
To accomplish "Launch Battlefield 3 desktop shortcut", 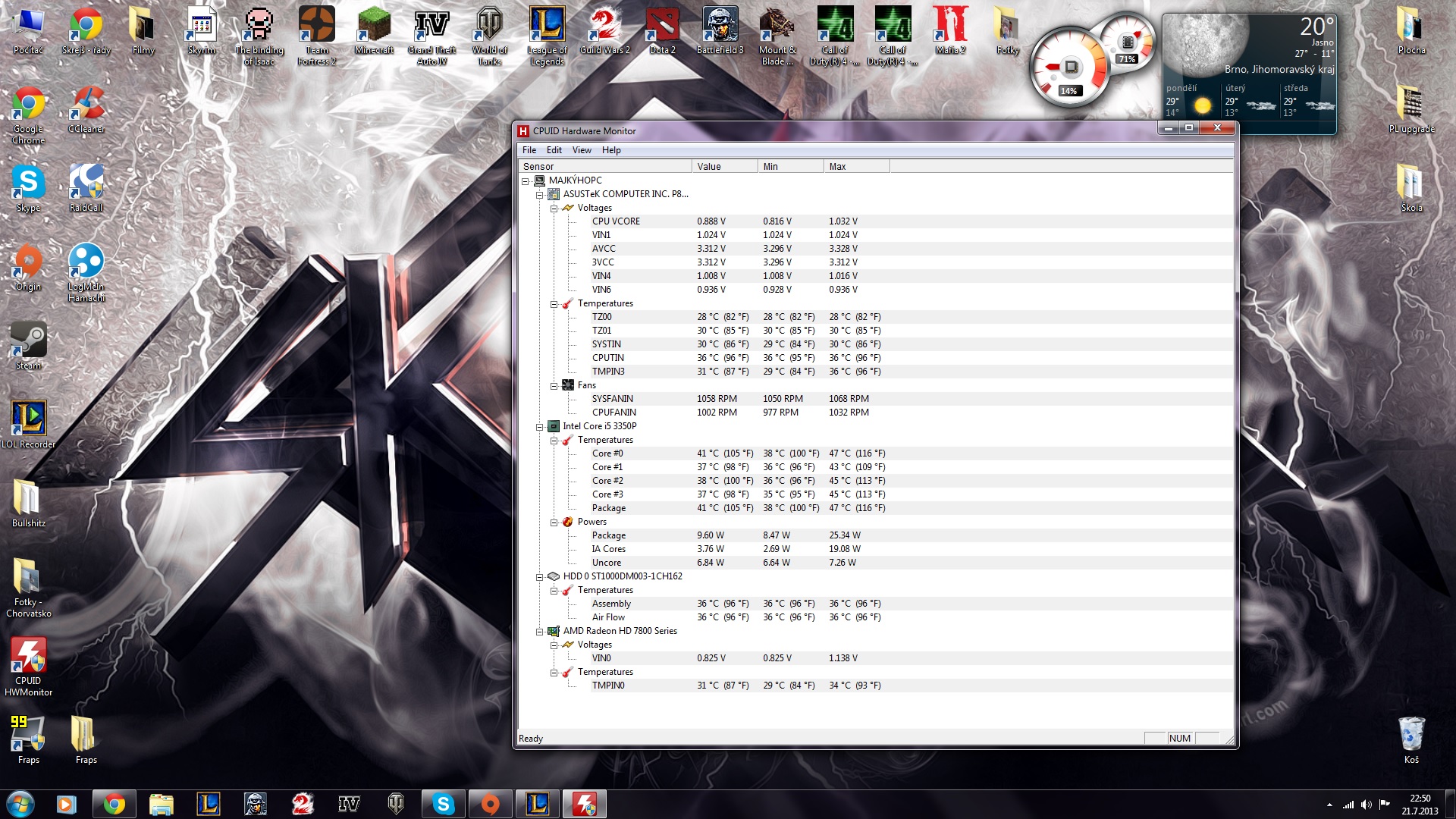I will (720, 31).
